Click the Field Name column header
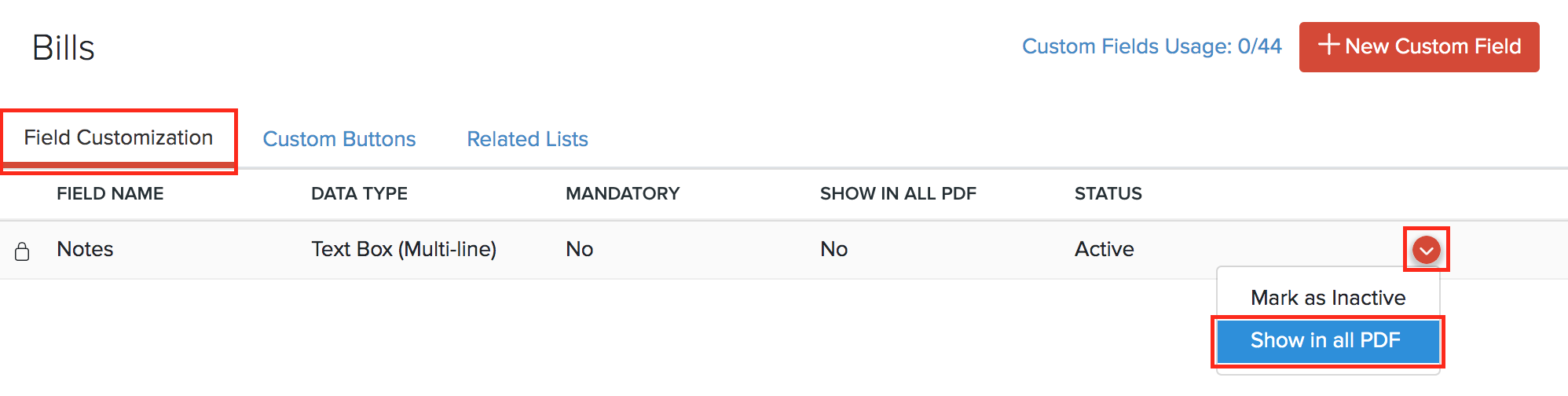 click(110, 194)
